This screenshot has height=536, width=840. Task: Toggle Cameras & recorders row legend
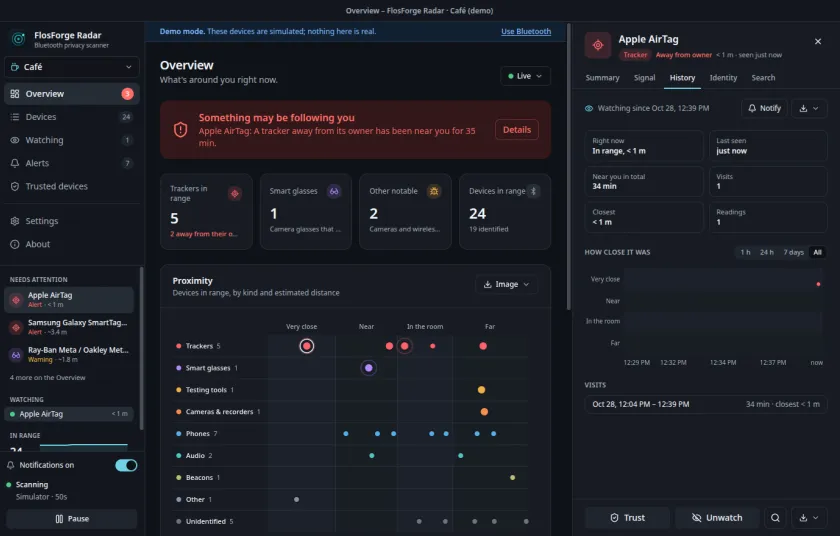pyautogui.click(x=218, y=412)
